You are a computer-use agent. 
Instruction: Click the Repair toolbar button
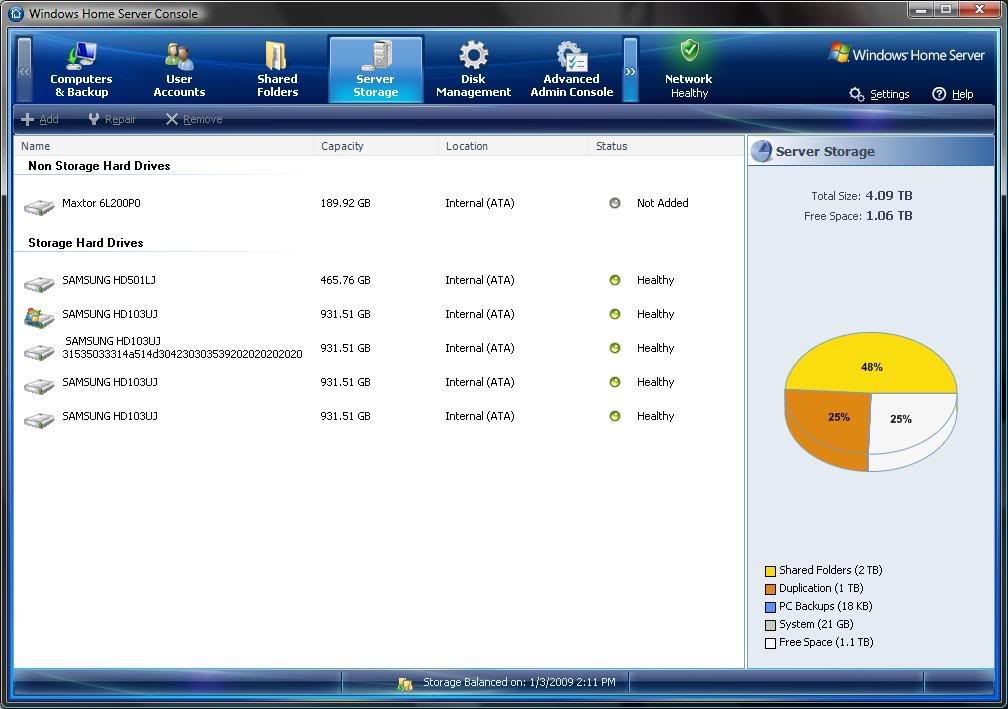(112, 119)
